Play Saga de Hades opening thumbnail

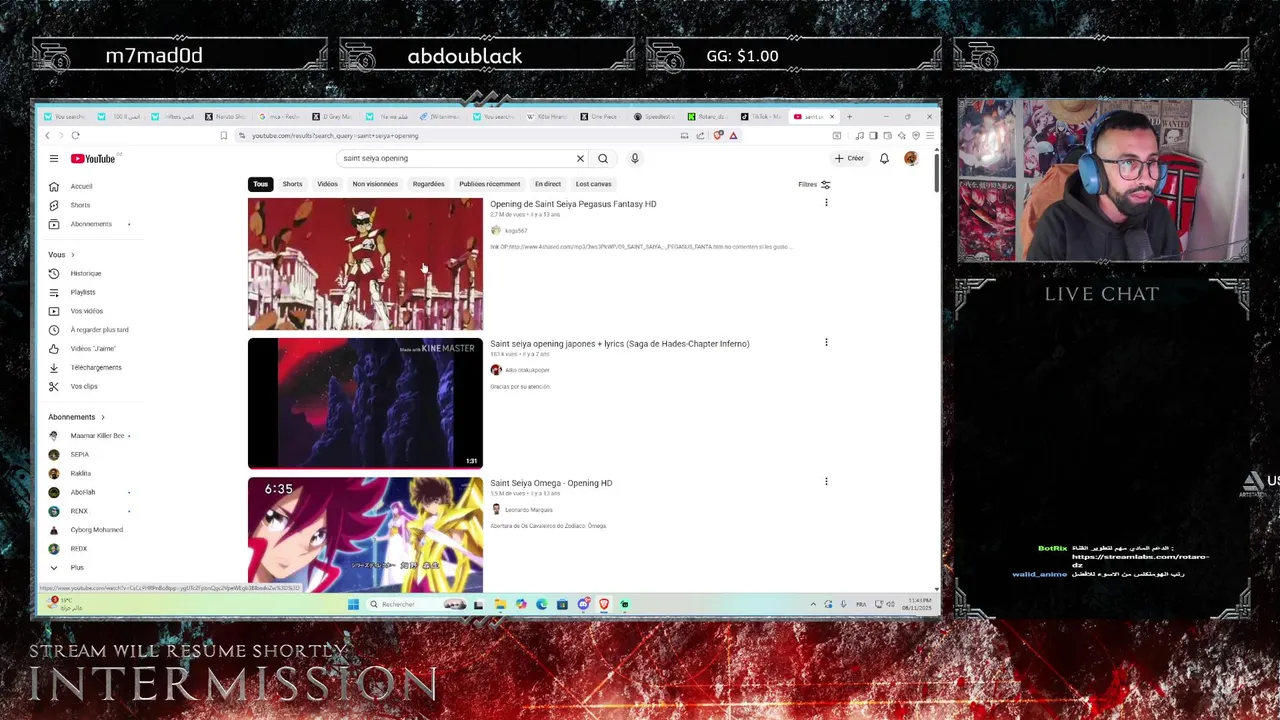(365, 403)
